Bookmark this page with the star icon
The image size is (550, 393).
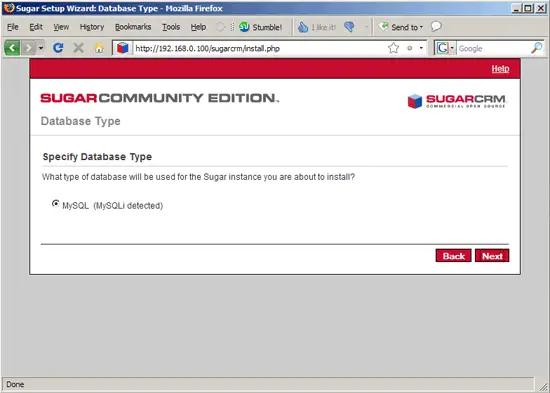(x=394, y=48)
